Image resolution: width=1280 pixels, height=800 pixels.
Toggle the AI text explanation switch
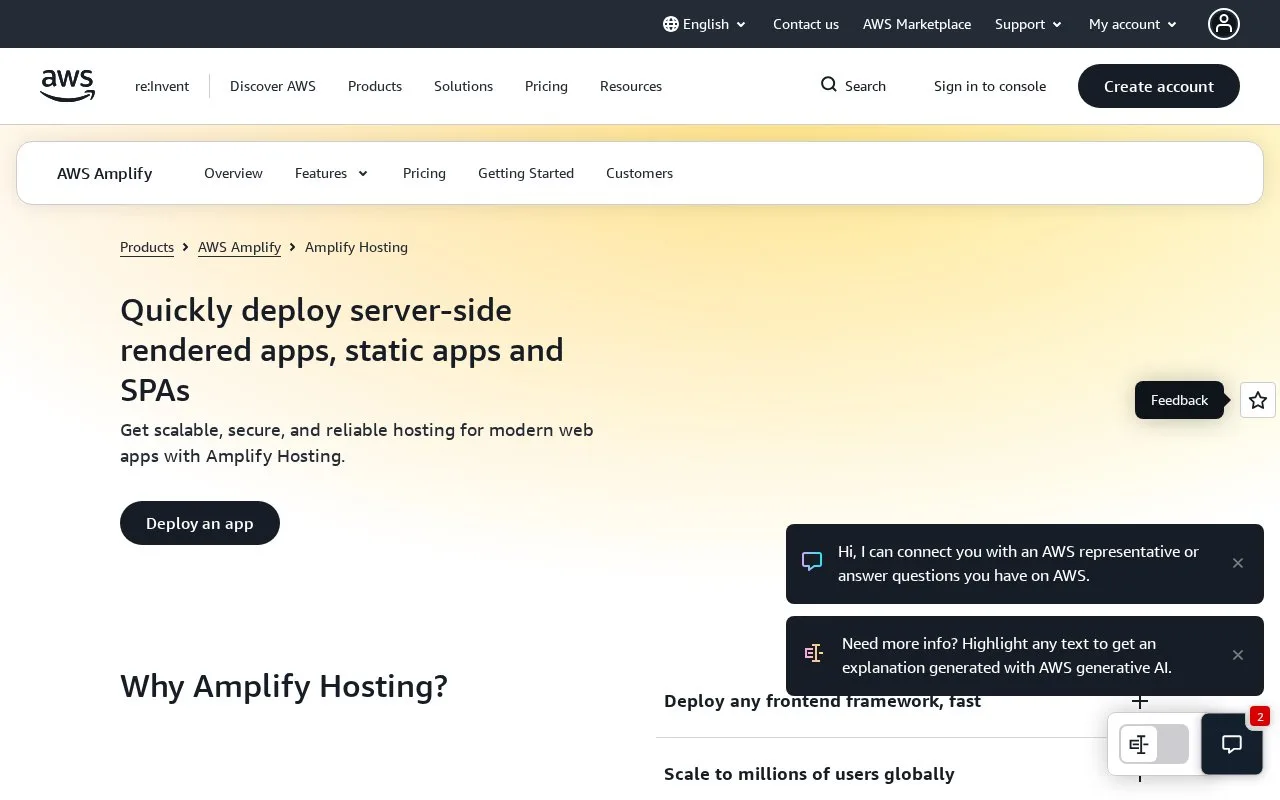coord(1154,744)
